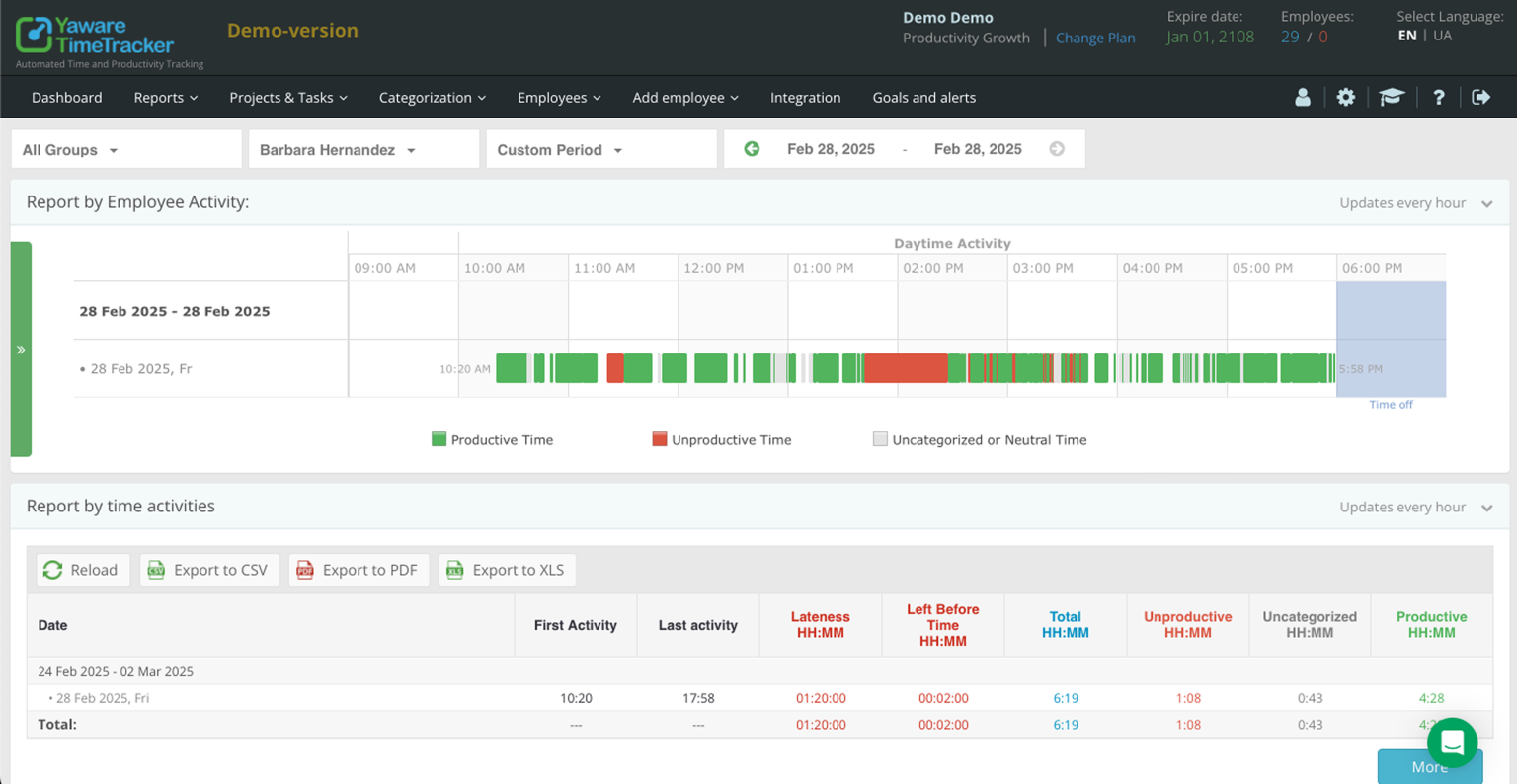Open the user profile icon

point(1302,97)
